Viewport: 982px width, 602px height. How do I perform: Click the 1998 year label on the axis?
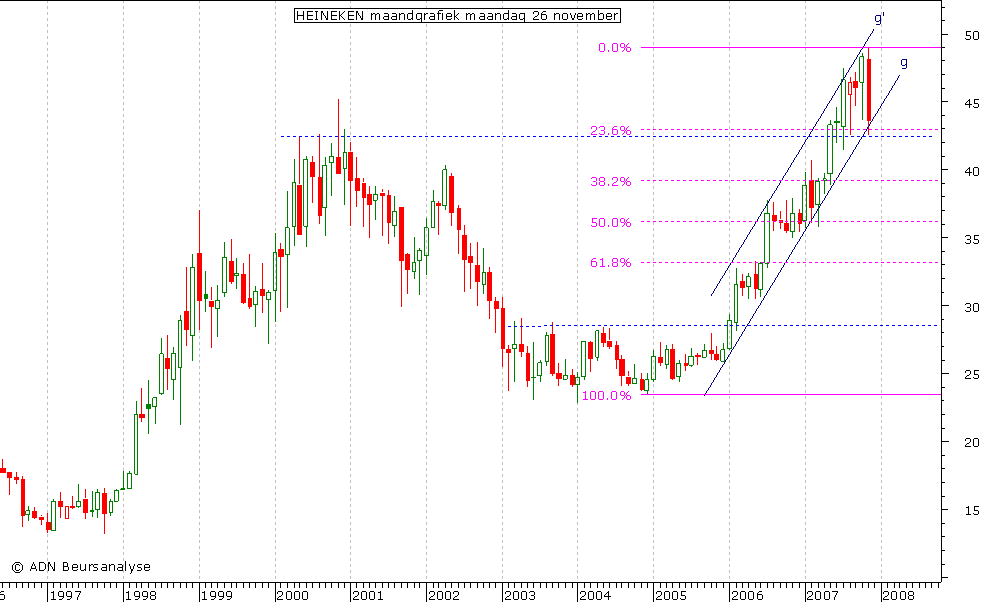click(x=141, y=595)
